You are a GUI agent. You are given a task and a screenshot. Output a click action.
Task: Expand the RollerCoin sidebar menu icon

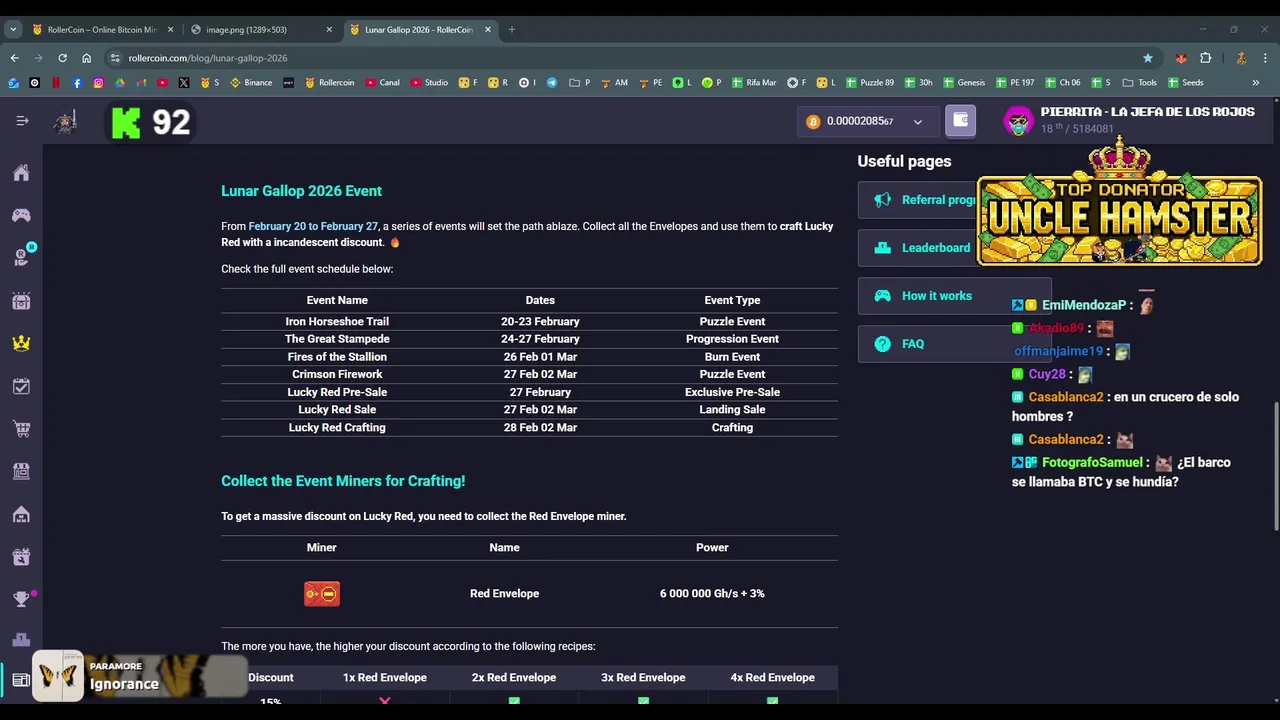(x=22, y=121)
